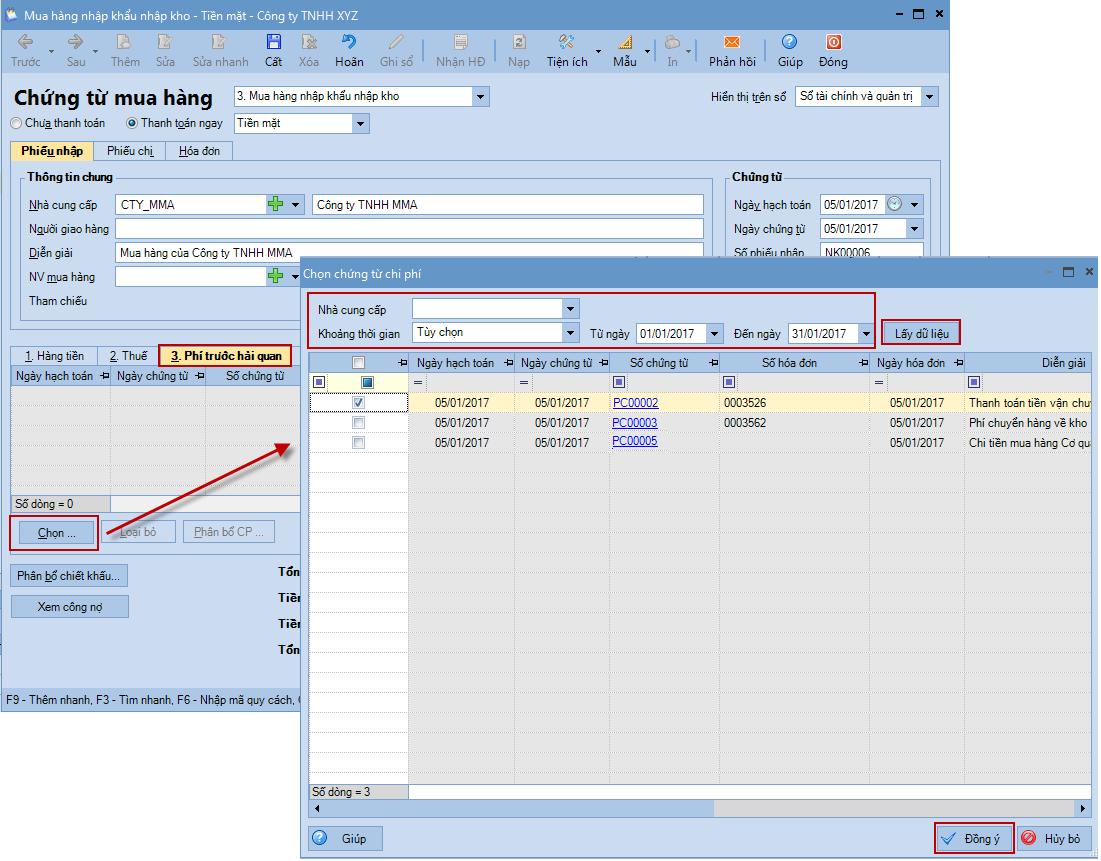Uncheck the checkbox for row PC00002
Image resolution: width=1101 pixels, height=861 pixels.
(x=358, y=403)
